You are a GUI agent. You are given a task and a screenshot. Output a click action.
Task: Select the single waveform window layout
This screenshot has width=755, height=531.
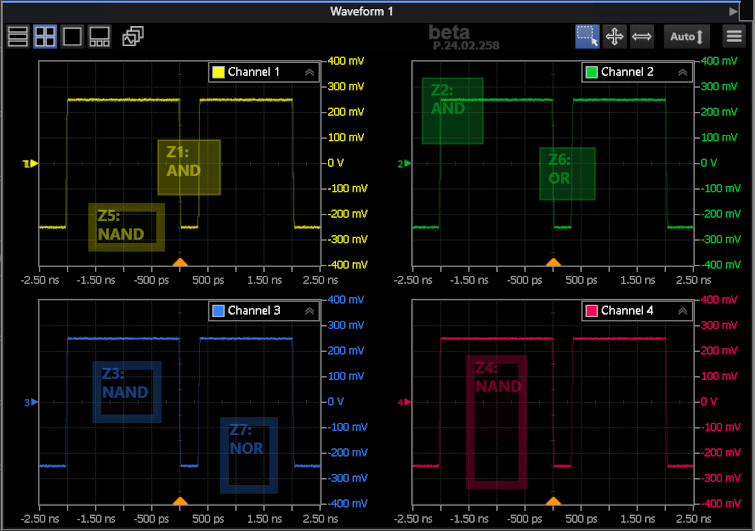(x=72, y=37)
